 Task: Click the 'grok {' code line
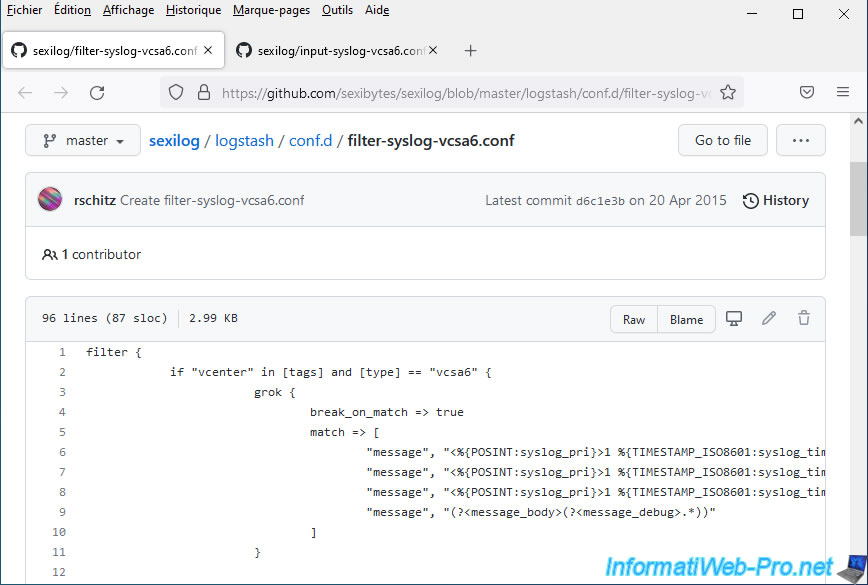(x=275, y=392)
